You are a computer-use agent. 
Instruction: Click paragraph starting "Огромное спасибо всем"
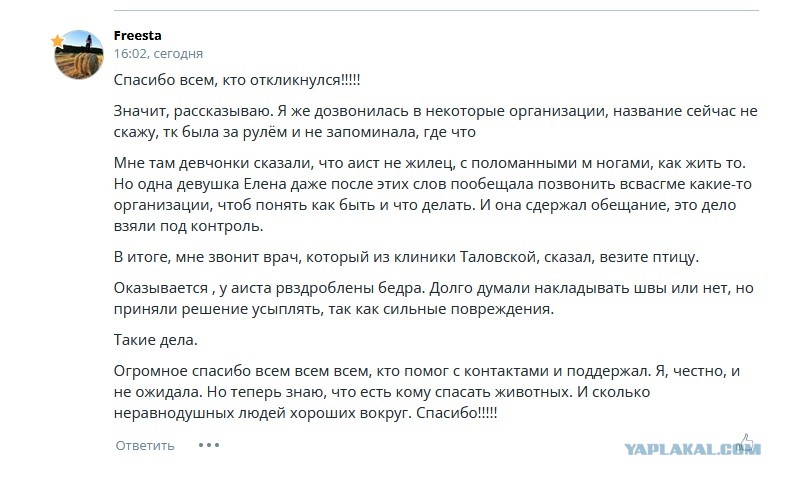click(427, 392)
